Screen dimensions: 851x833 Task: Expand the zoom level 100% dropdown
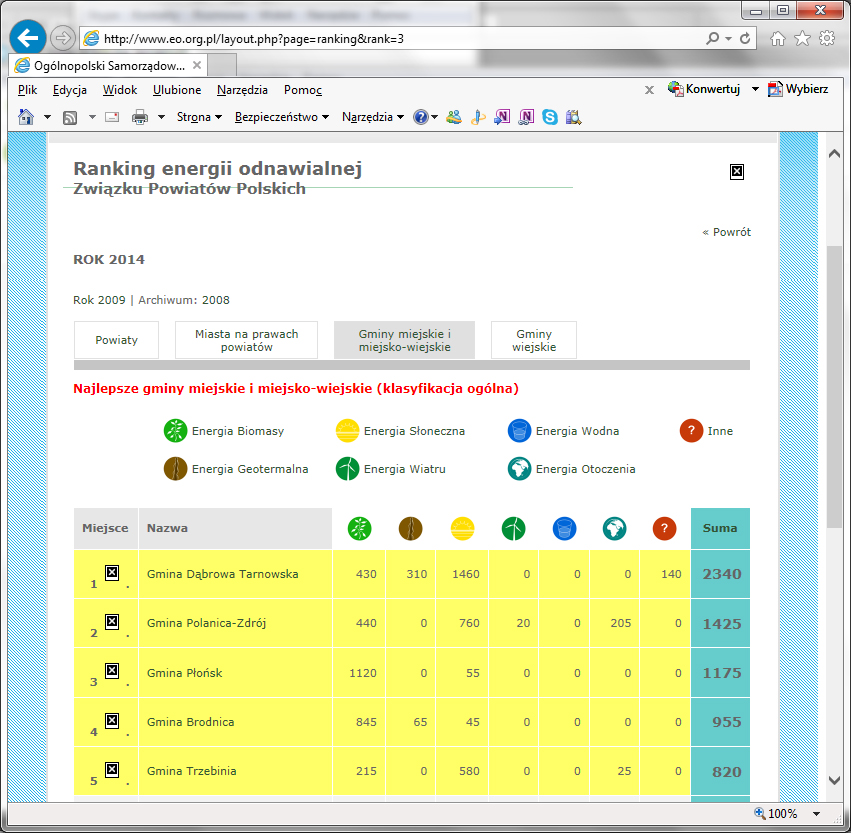817,814
